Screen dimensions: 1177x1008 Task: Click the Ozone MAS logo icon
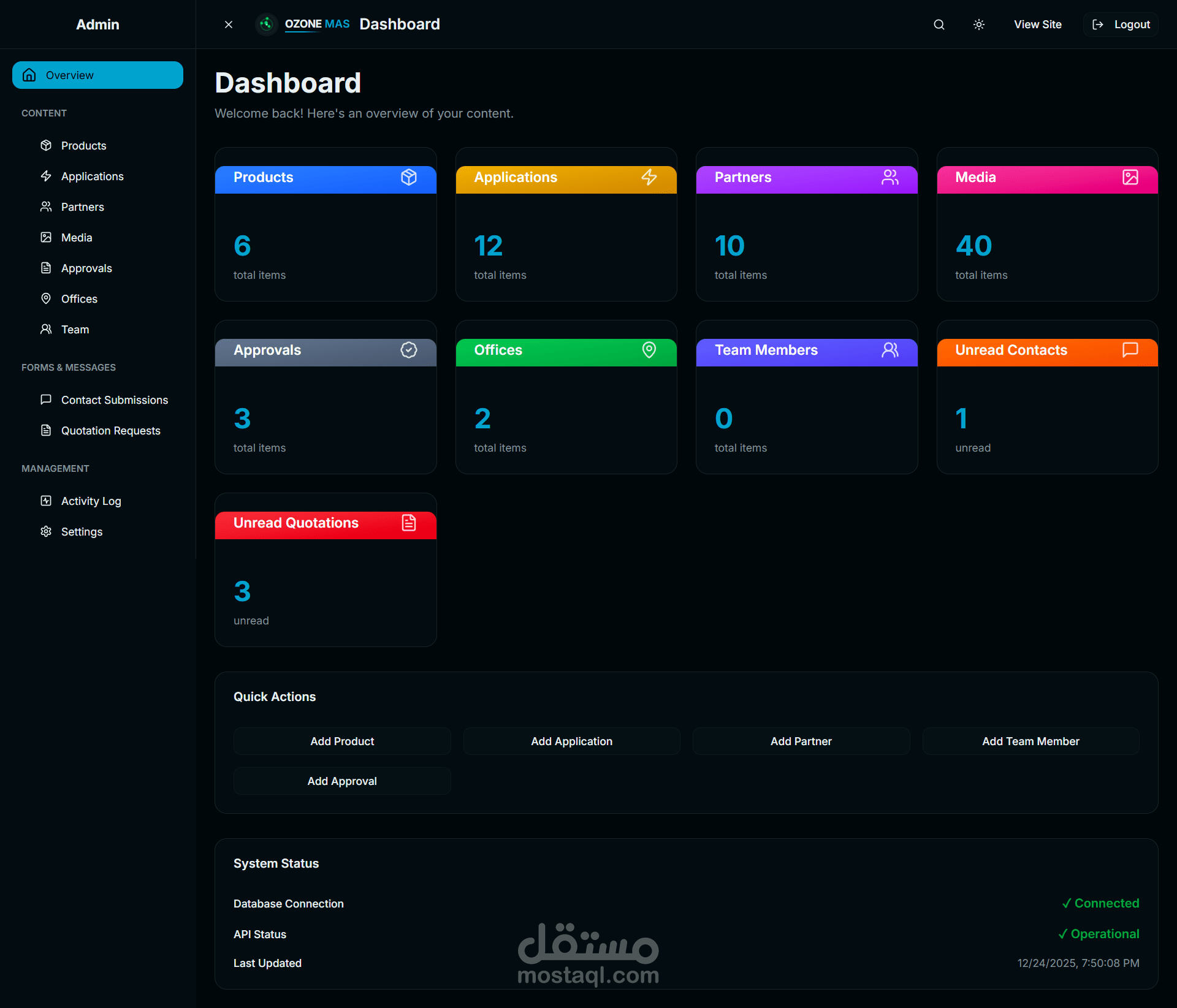[x=266, y=25]
